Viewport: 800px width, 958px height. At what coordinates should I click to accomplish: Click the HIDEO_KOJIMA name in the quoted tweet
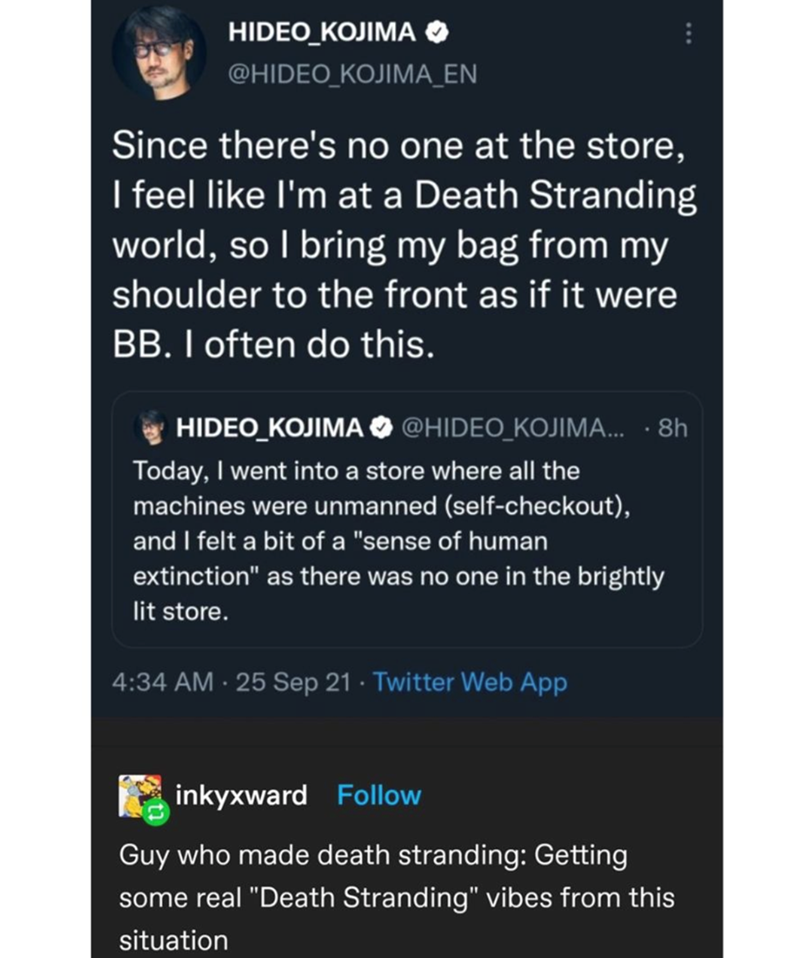(x=268, y=429)
